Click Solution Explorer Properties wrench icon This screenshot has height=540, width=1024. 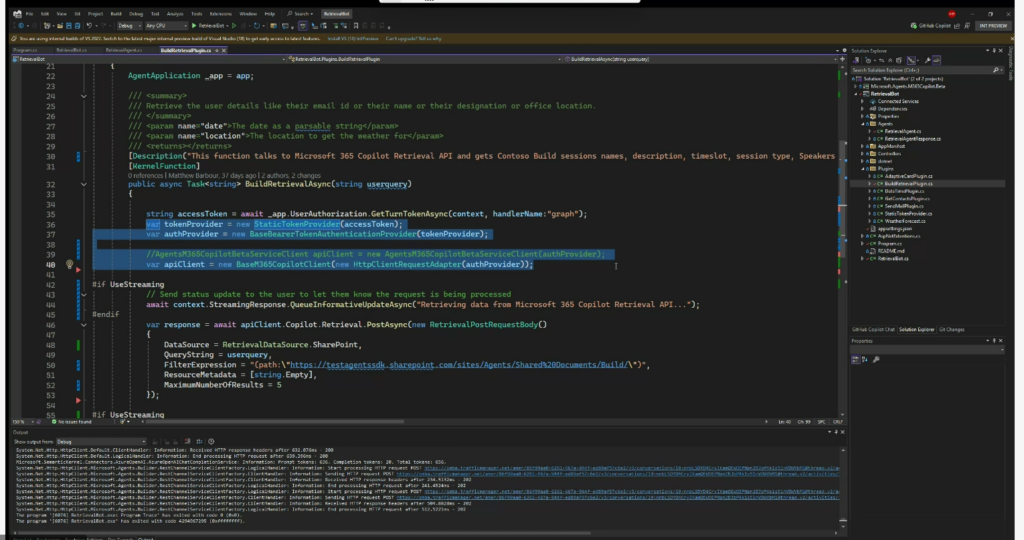click(927, 60)
